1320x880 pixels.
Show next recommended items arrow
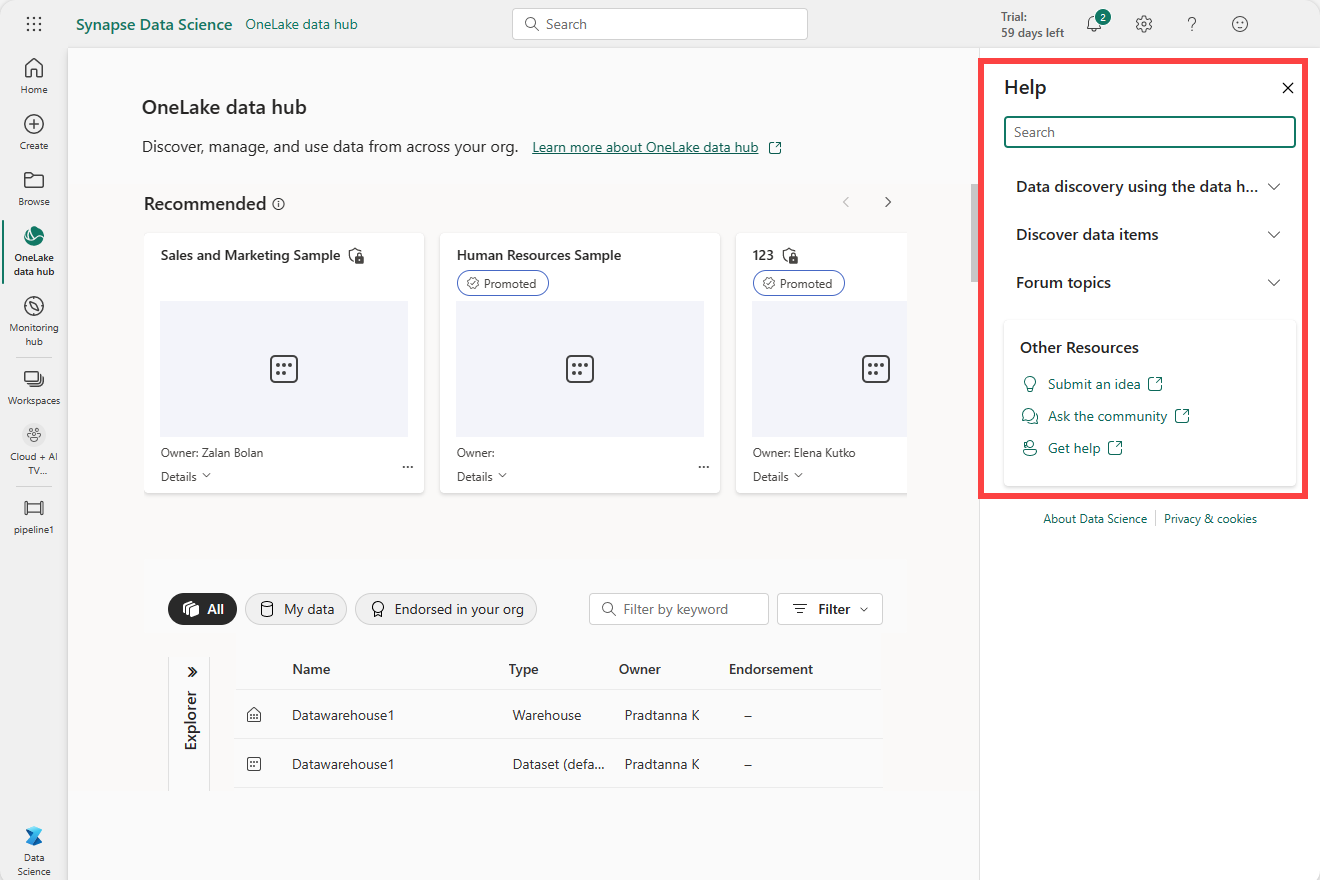pyautogui.click(x=887, y=202)
